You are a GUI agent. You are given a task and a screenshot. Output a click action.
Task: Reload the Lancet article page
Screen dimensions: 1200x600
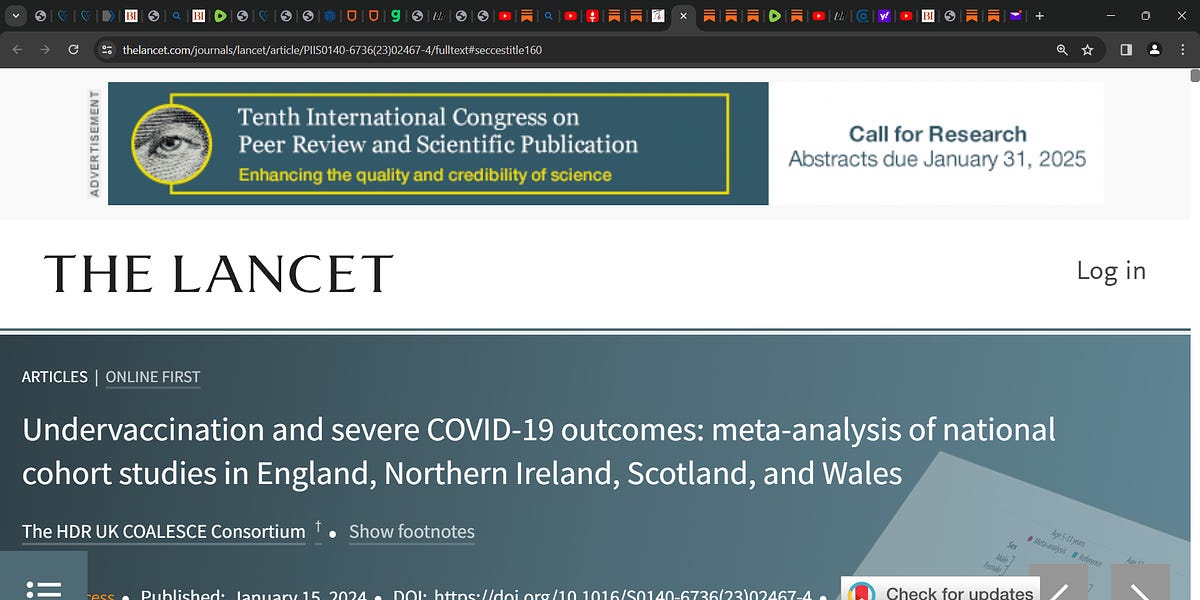(73, 49)
